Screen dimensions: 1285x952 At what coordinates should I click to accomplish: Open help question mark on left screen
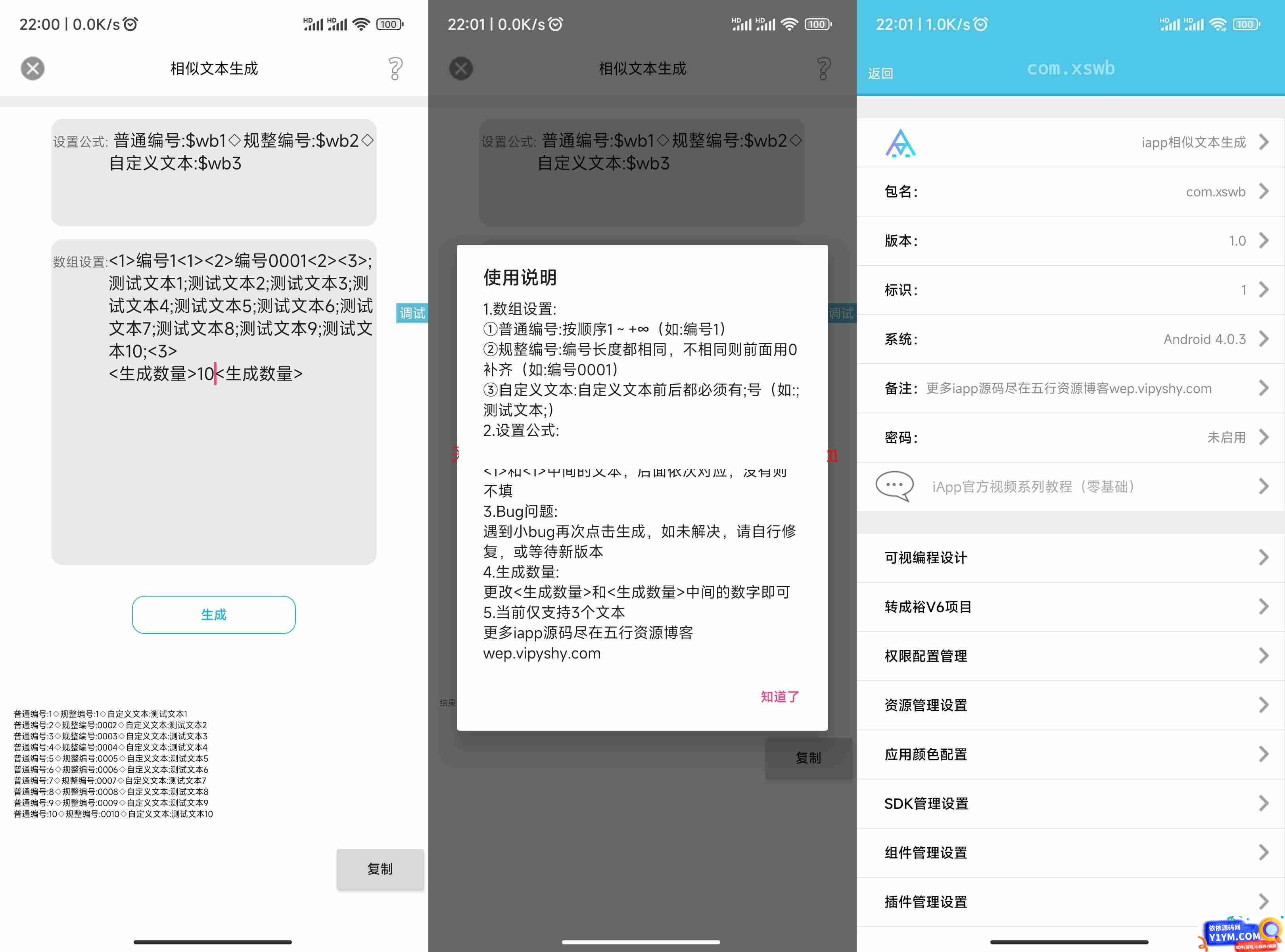(395, 69)
